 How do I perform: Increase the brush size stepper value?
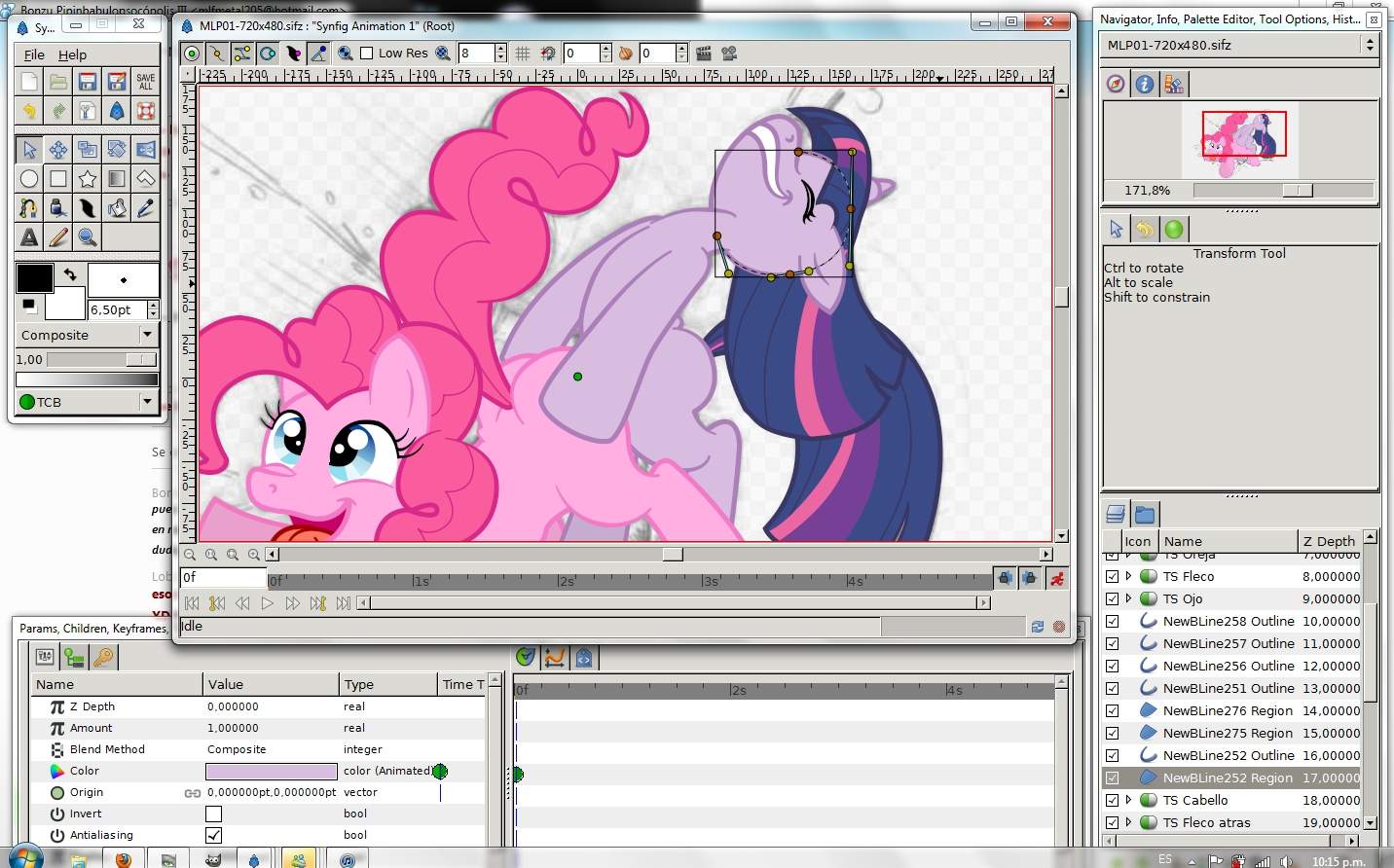coord(153,305)
